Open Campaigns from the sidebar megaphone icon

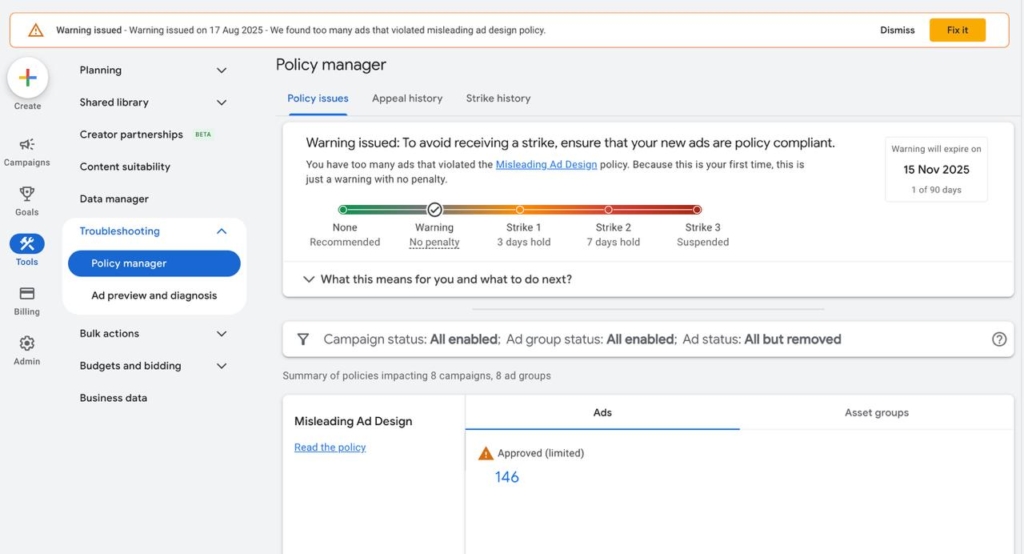pyautogui.click(x=27, y=145)
